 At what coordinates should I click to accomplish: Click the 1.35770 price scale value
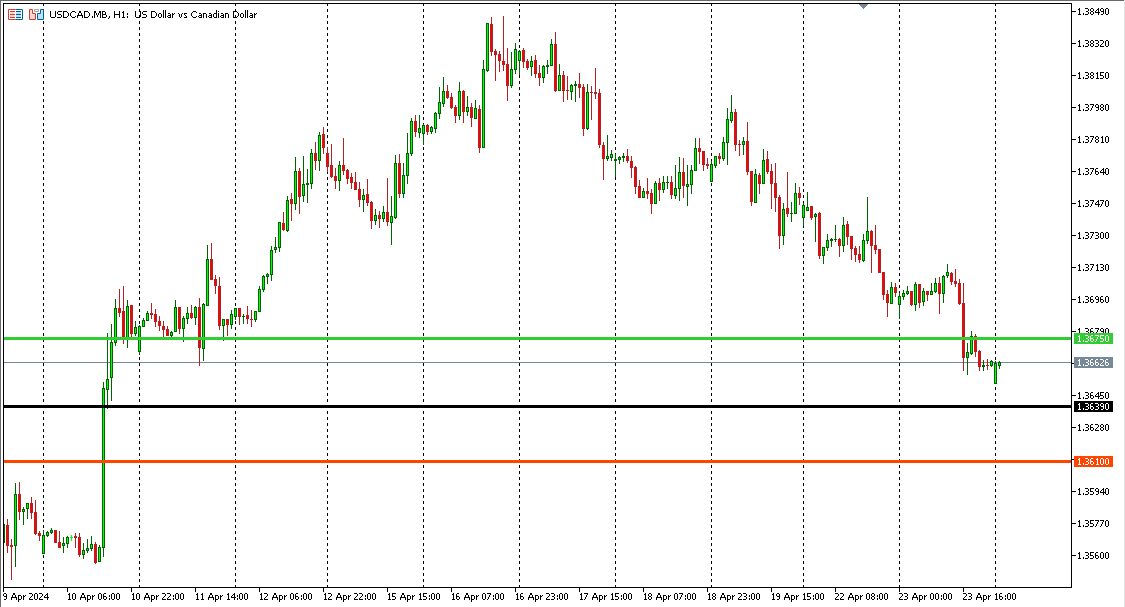pyautogui.click(x=1093, y=523)
